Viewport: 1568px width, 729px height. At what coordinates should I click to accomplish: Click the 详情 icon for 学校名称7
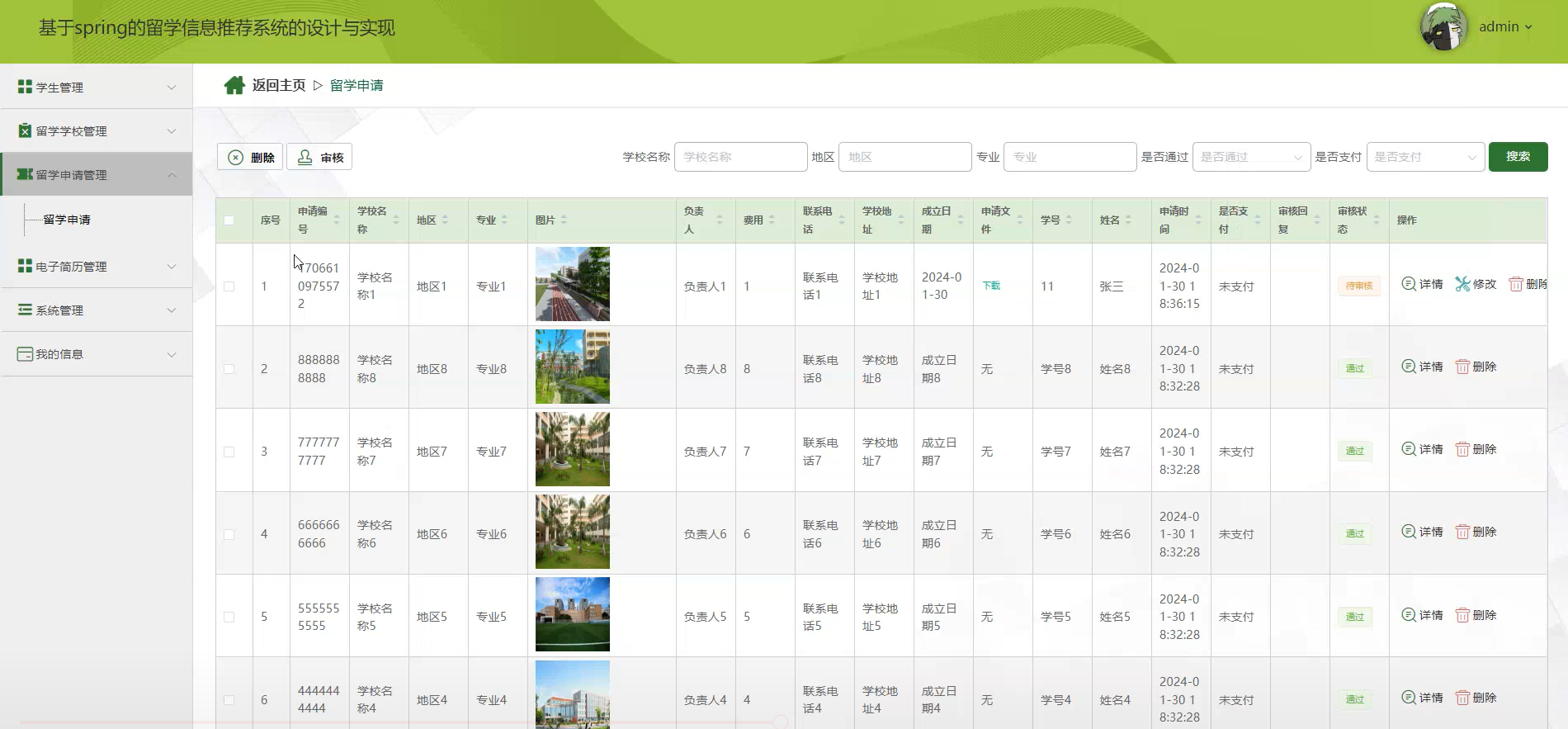pyautogui.click(x=1409, y=449)
